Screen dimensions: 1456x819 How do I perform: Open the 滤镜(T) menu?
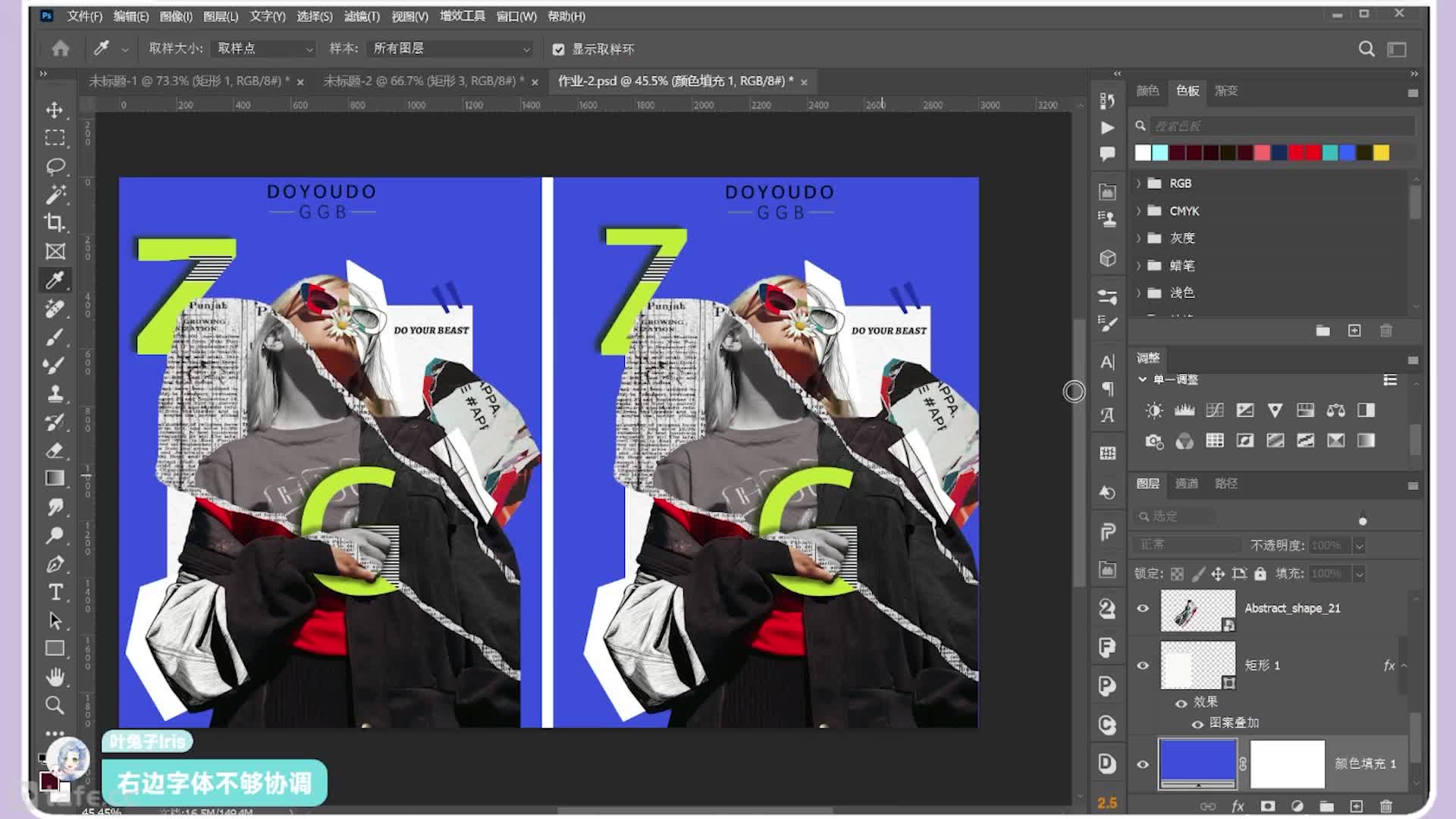pos(362,16)
